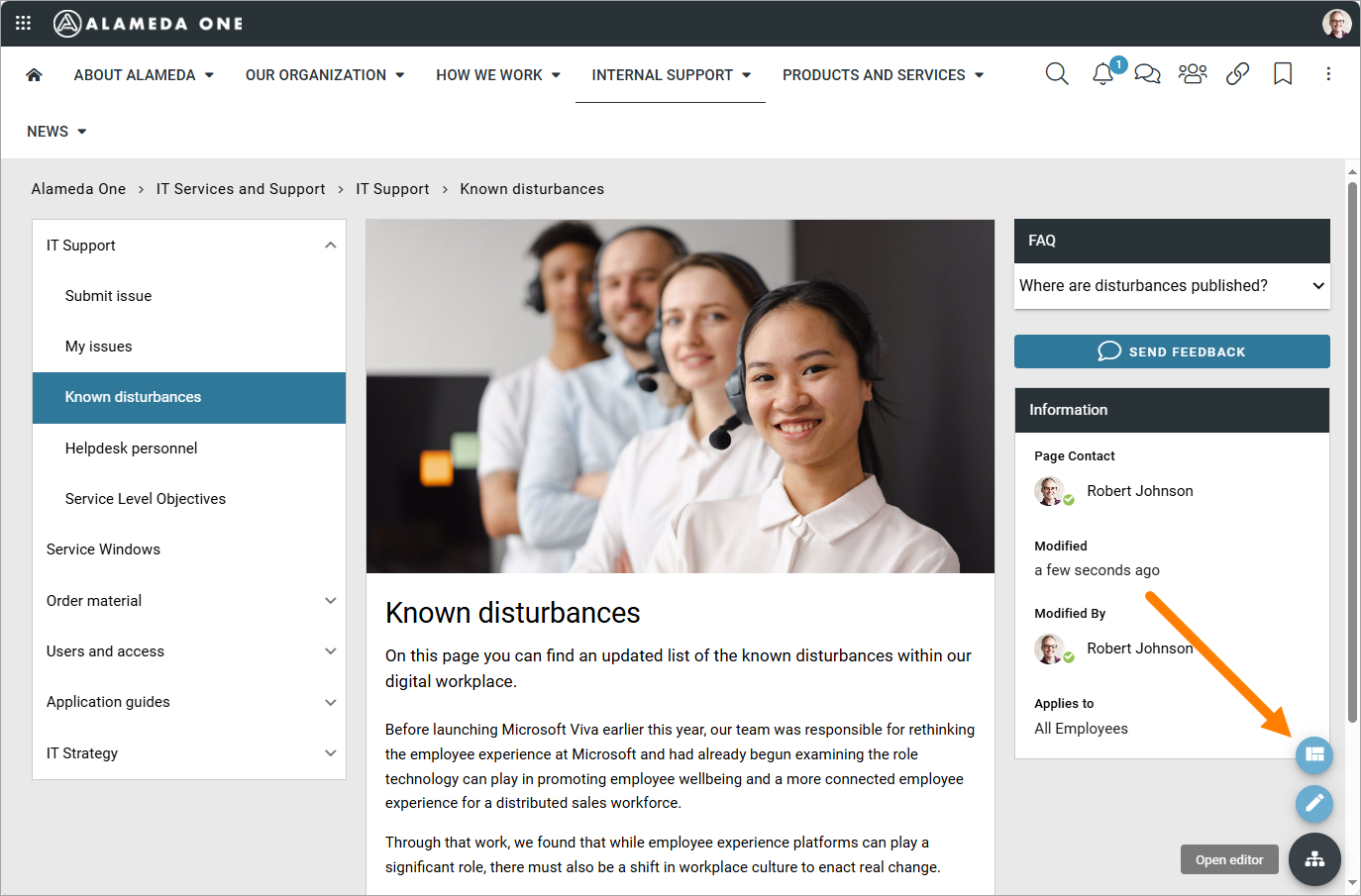Click the pencil edit floating button
The width and height of the screenshot is (1361, 896).
click(1314, 803)
